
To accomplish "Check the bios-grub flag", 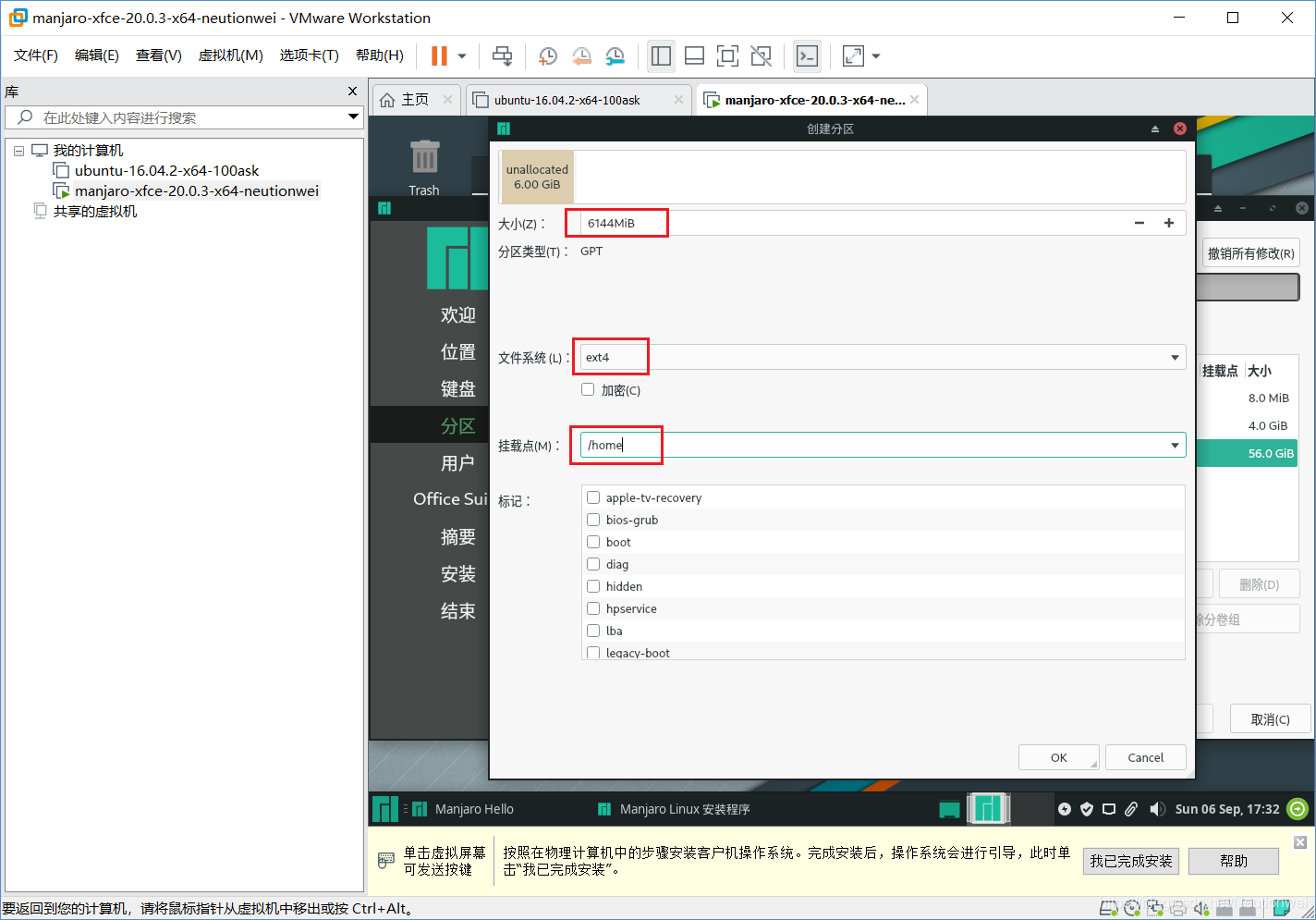I will [x=593, y=520].
